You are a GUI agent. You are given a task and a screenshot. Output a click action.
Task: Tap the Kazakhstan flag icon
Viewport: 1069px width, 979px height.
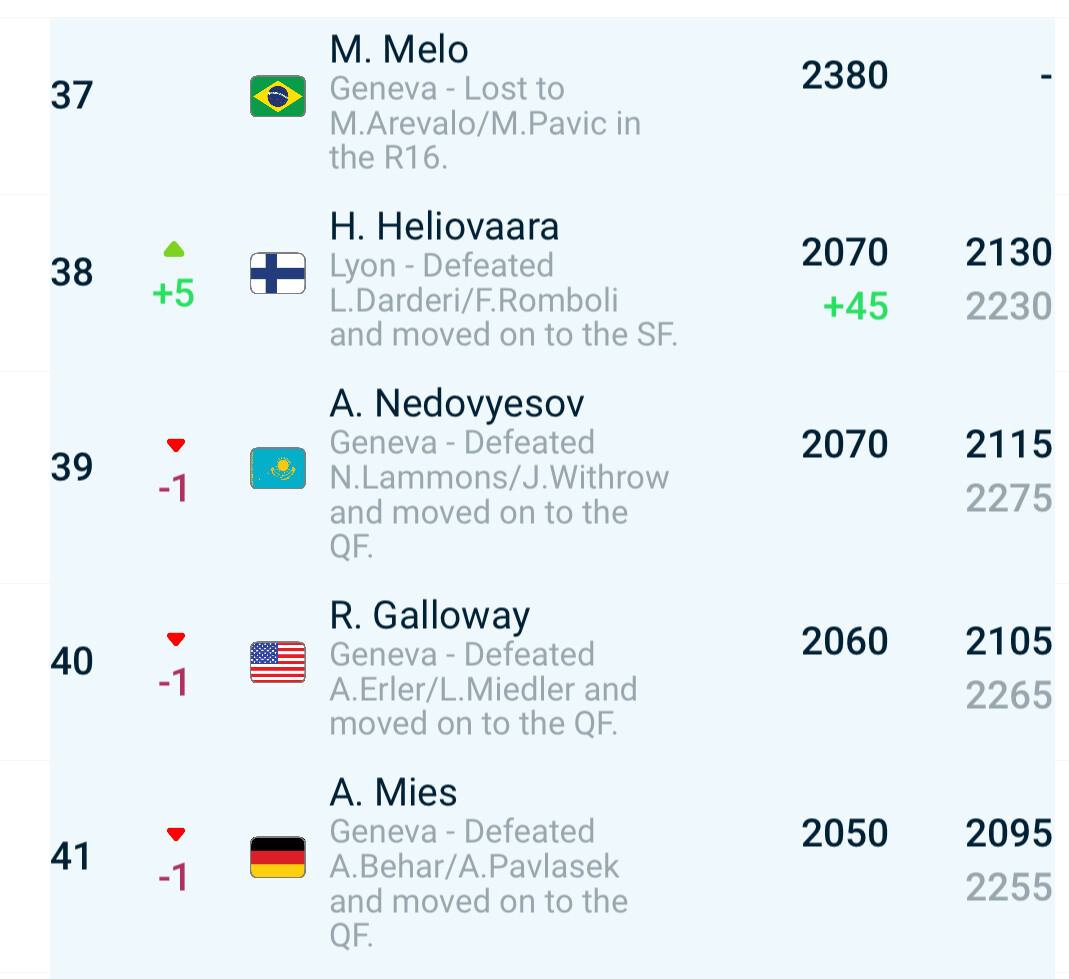[x=277, y=468]
